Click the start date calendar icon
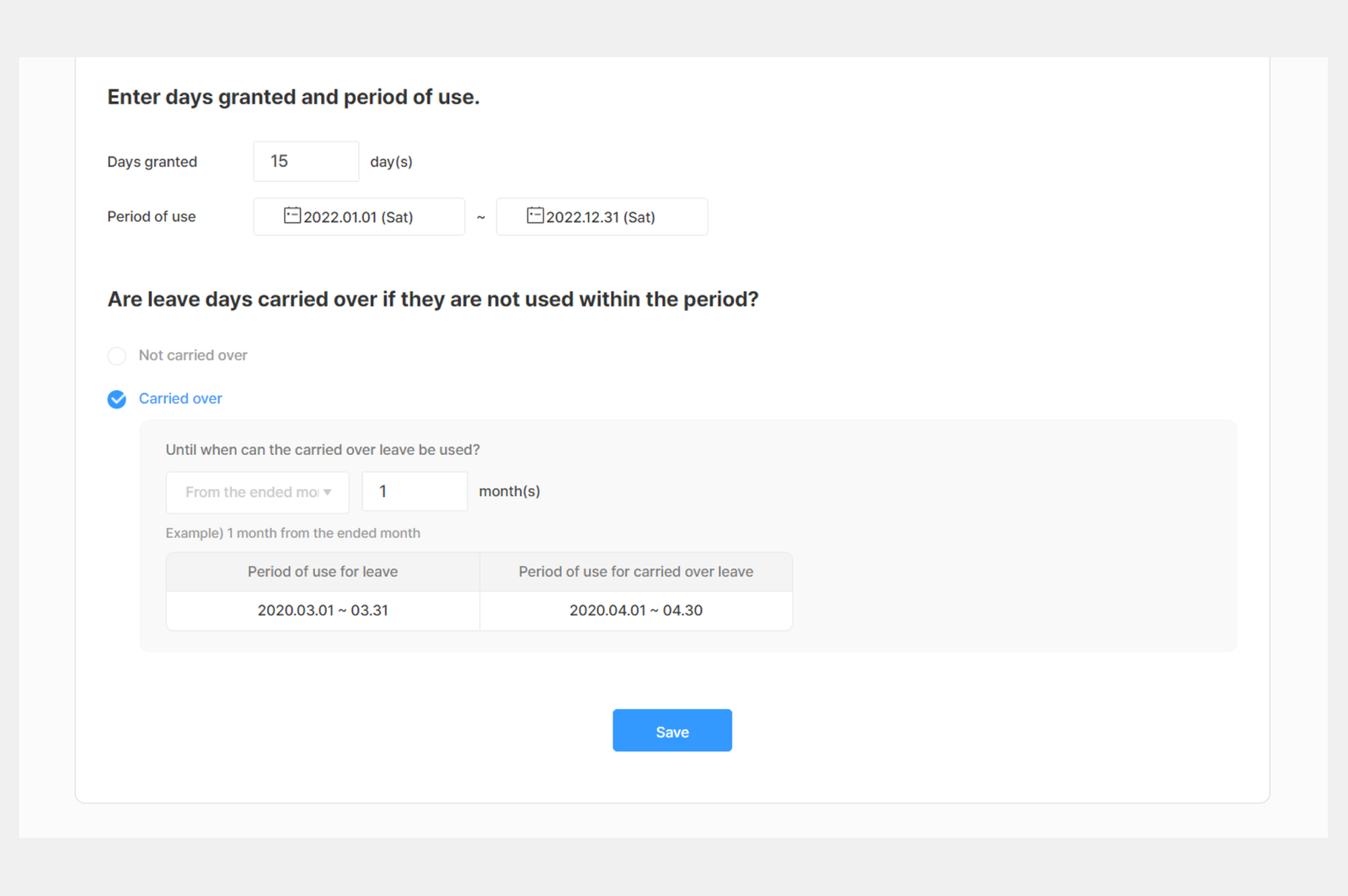 [x=292, y=216]
